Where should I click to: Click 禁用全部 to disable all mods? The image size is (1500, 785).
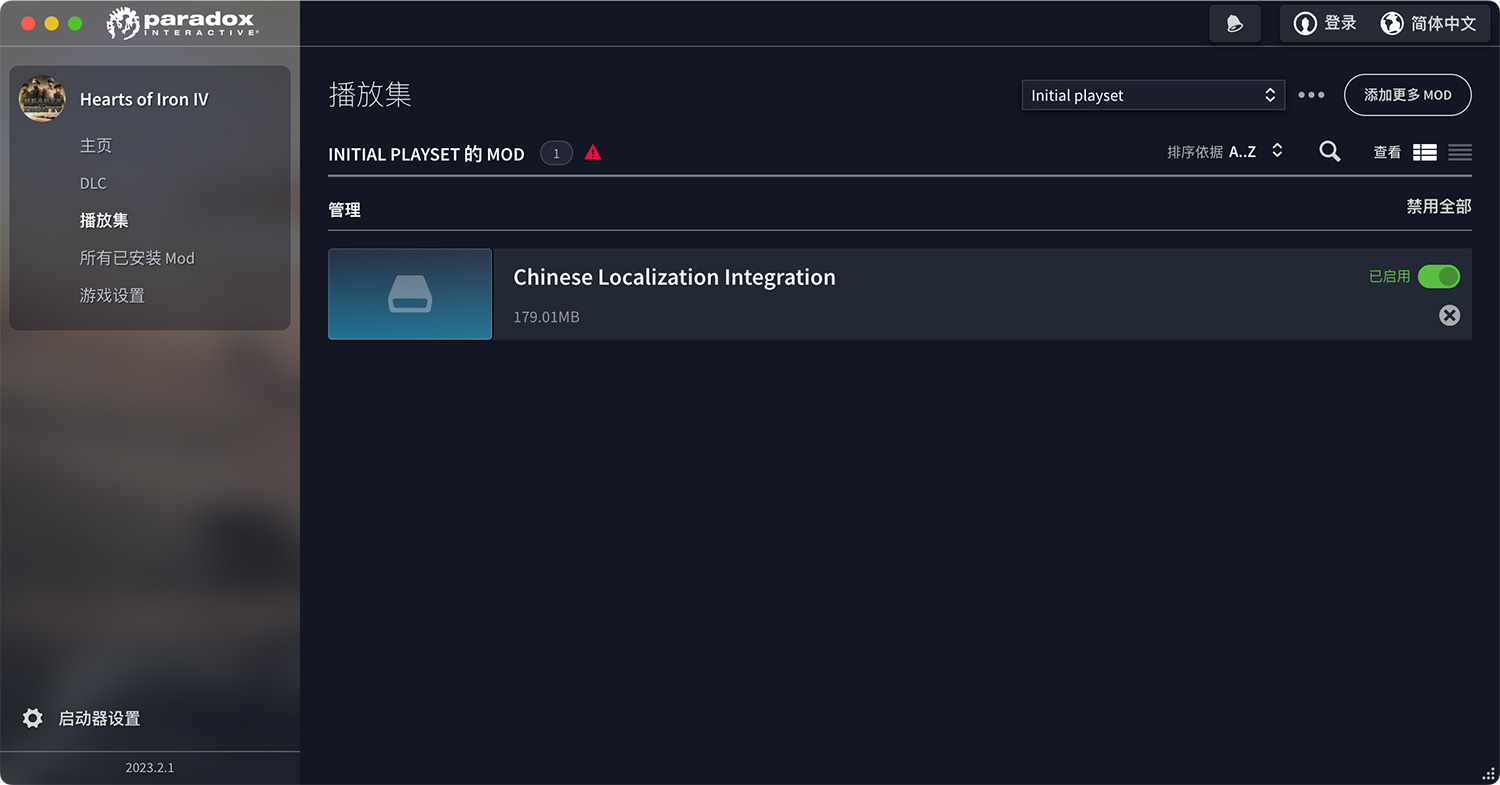pyautogui.click(x=1439, y=206)
